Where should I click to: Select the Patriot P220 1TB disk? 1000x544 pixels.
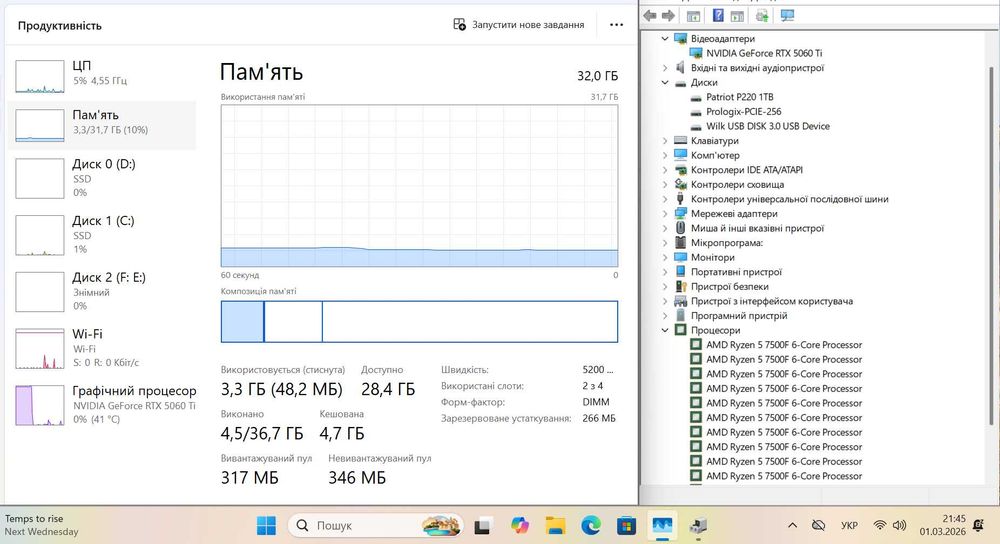[739, 97]
